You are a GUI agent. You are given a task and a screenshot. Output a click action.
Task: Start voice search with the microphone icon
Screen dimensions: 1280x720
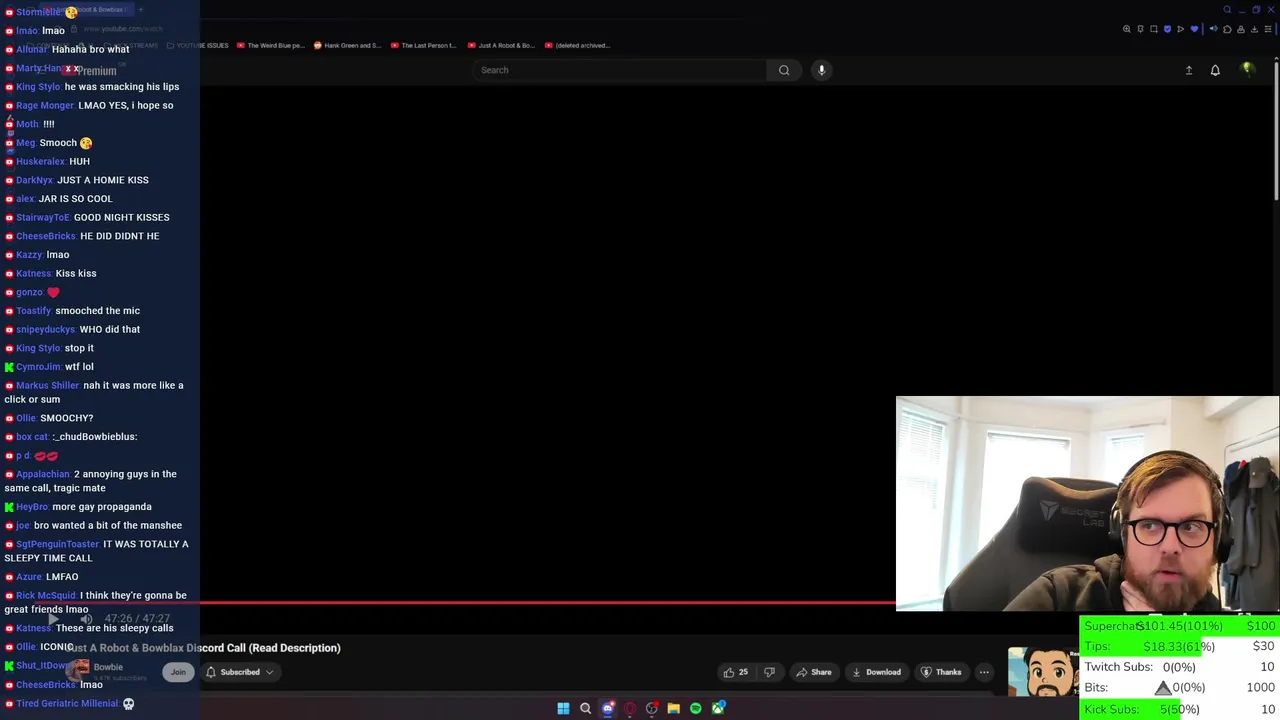[x=821, y=70]
